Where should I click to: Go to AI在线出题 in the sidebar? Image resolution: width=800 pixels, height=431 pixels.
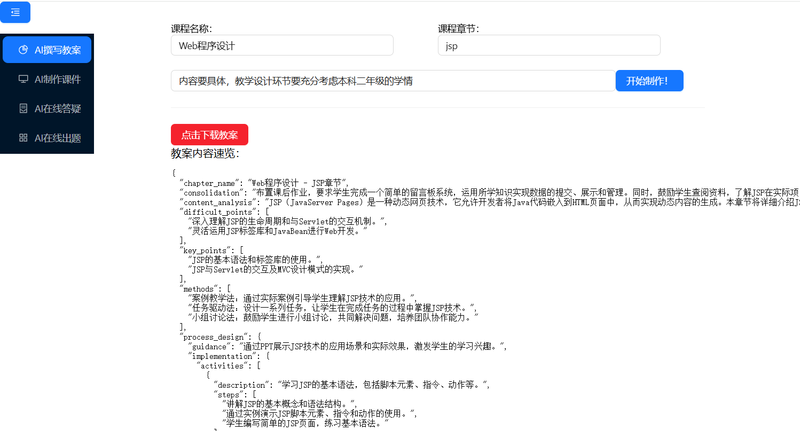[47, 138]
